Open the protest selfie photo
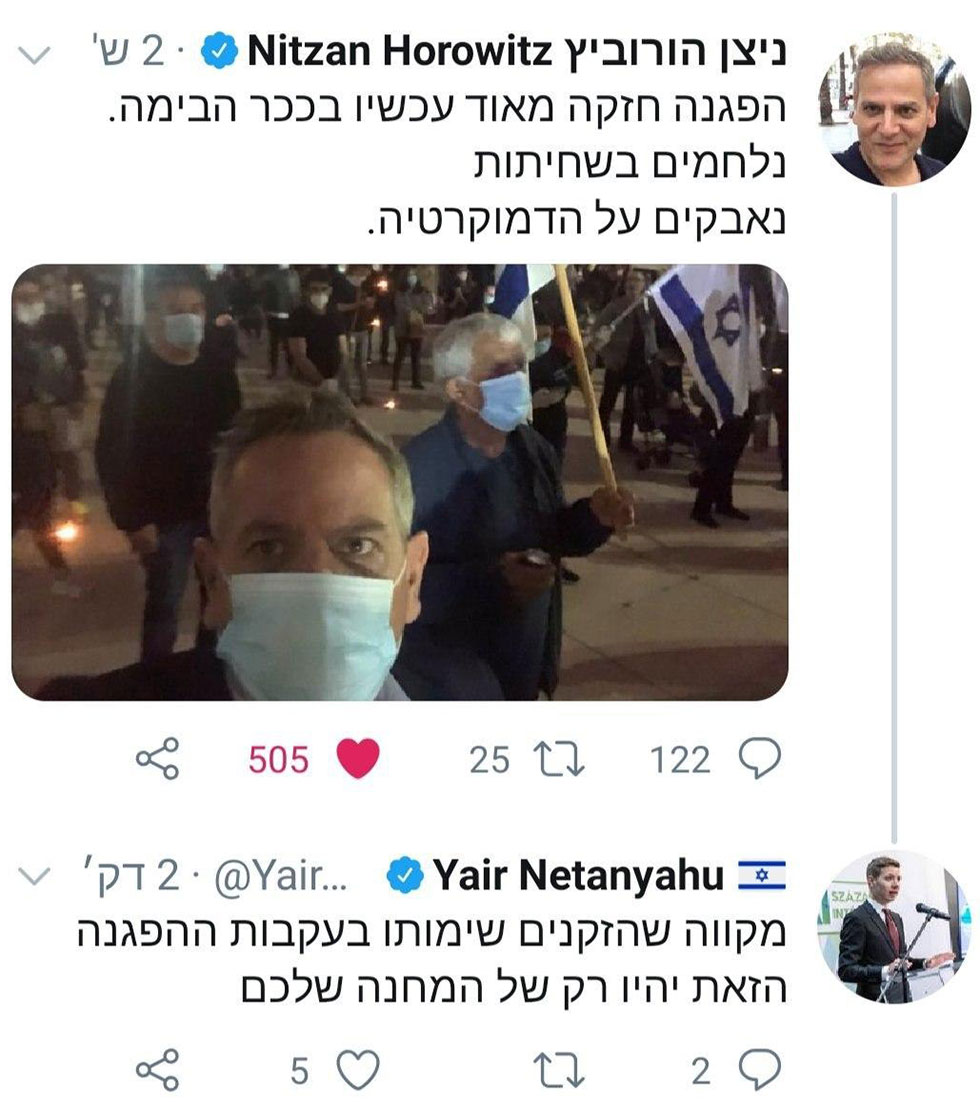The height and width of the screenshot is (1113, 980). pyautogui.click(x=400, y=483)
